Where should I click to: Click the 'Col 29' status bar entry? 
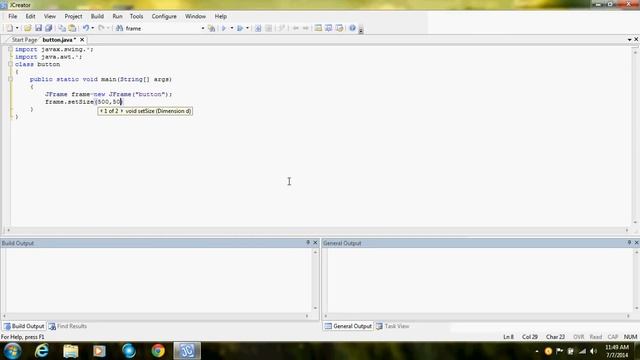click(530, 337)
